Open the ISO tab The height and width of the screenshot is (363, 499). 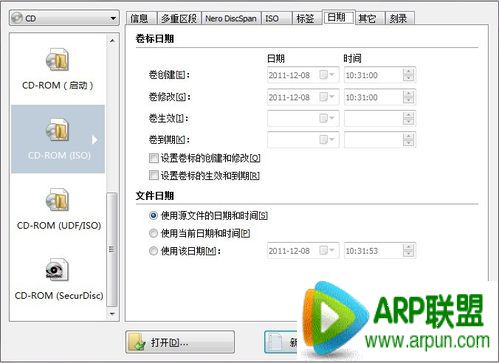tap(276, 19)
